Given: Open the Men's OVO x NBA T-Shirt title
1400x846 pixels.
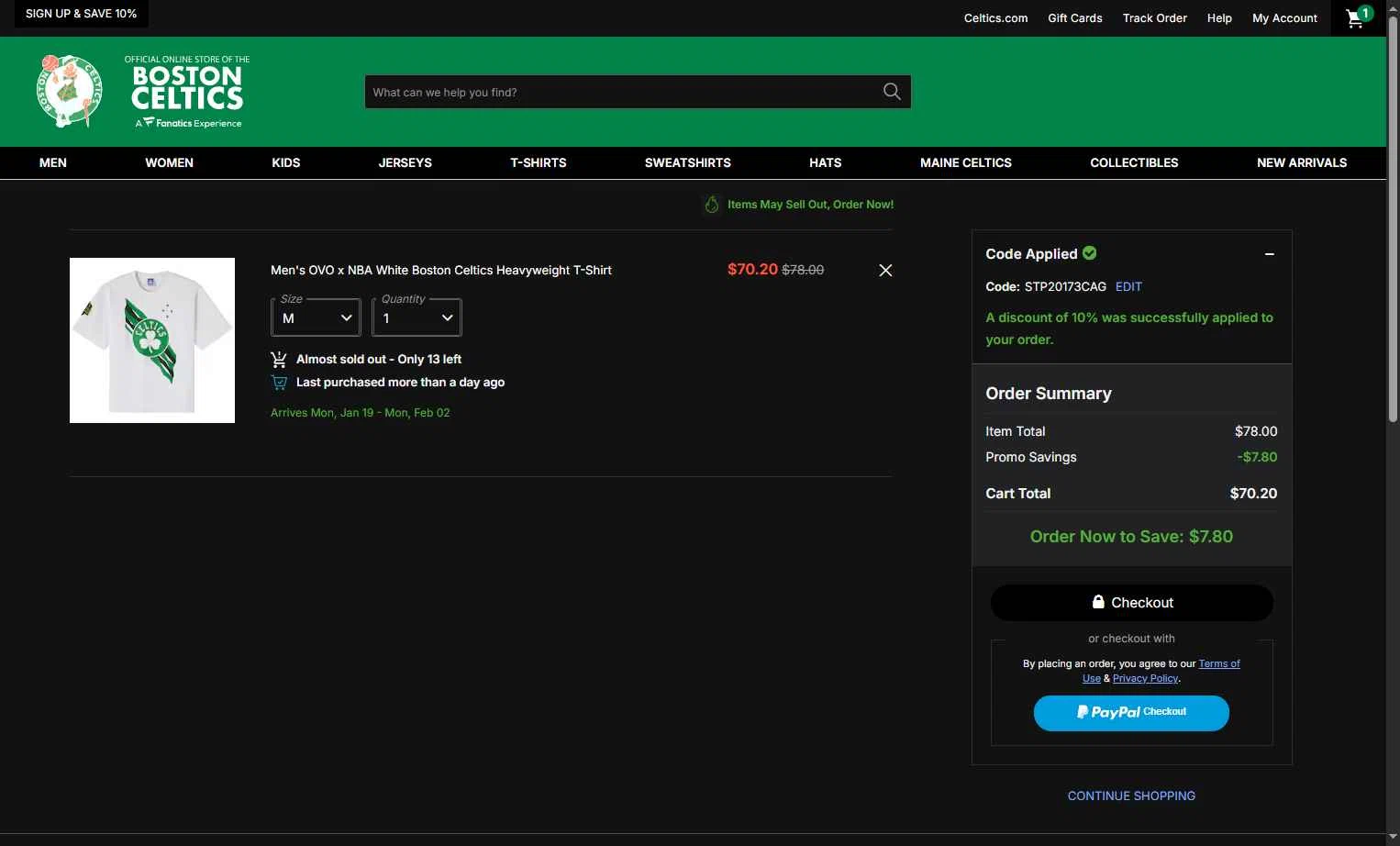Looking at the screenshot, I should 441,271.
